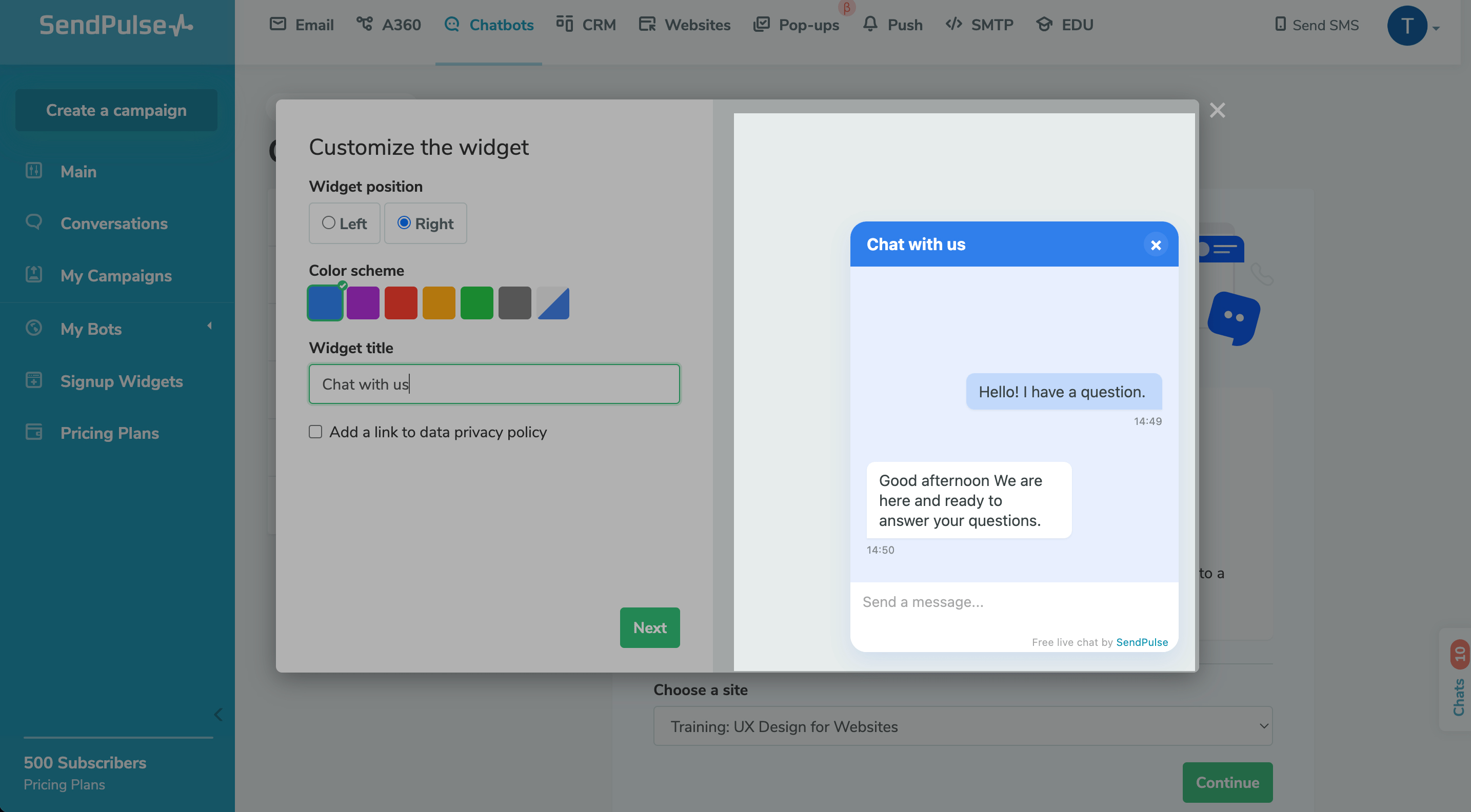Open the SendPulse link in the chat preview
This screenshot has width=1471, height=812.
tap(1142, 642)
